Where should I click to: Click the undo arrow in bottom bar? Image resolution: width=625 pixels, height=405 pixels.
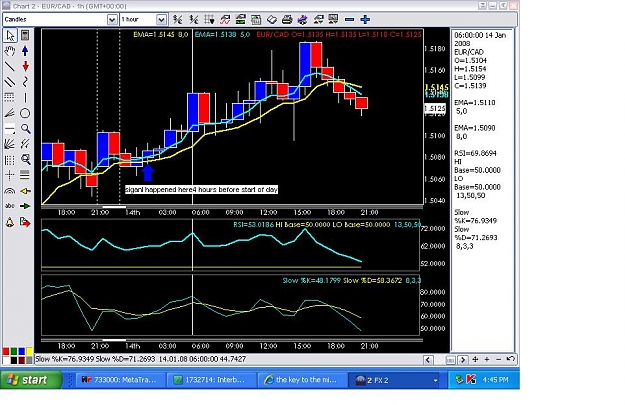click(511, 359)
